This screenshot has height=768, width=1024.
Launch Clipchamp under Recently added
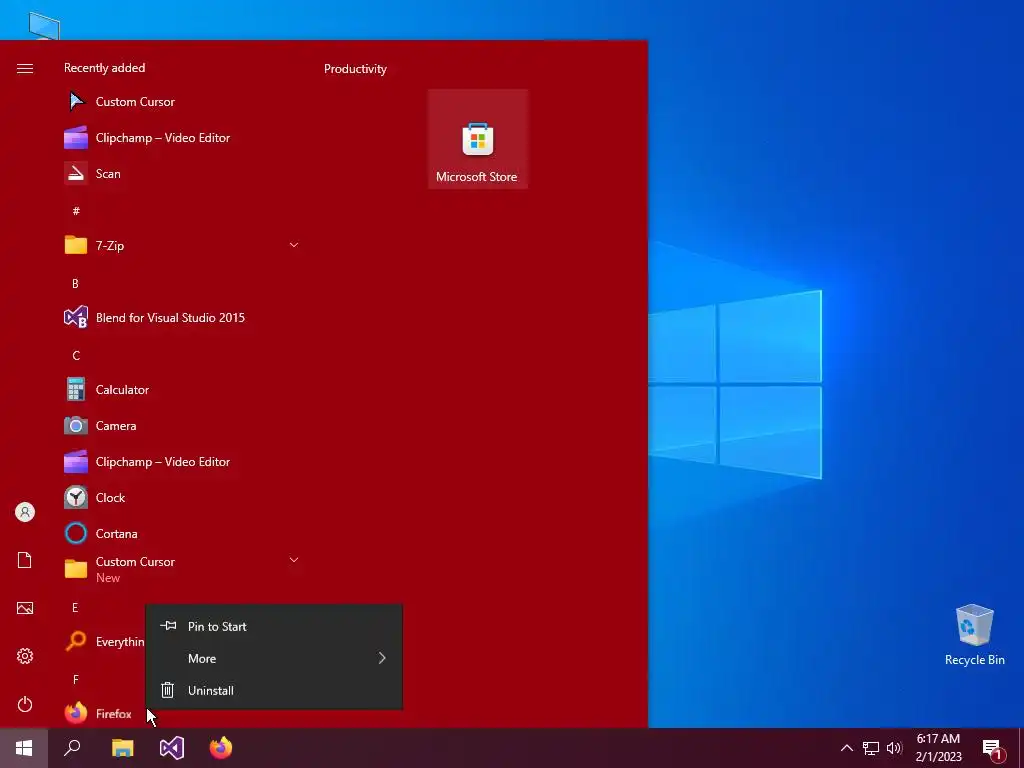click(182, 138)
